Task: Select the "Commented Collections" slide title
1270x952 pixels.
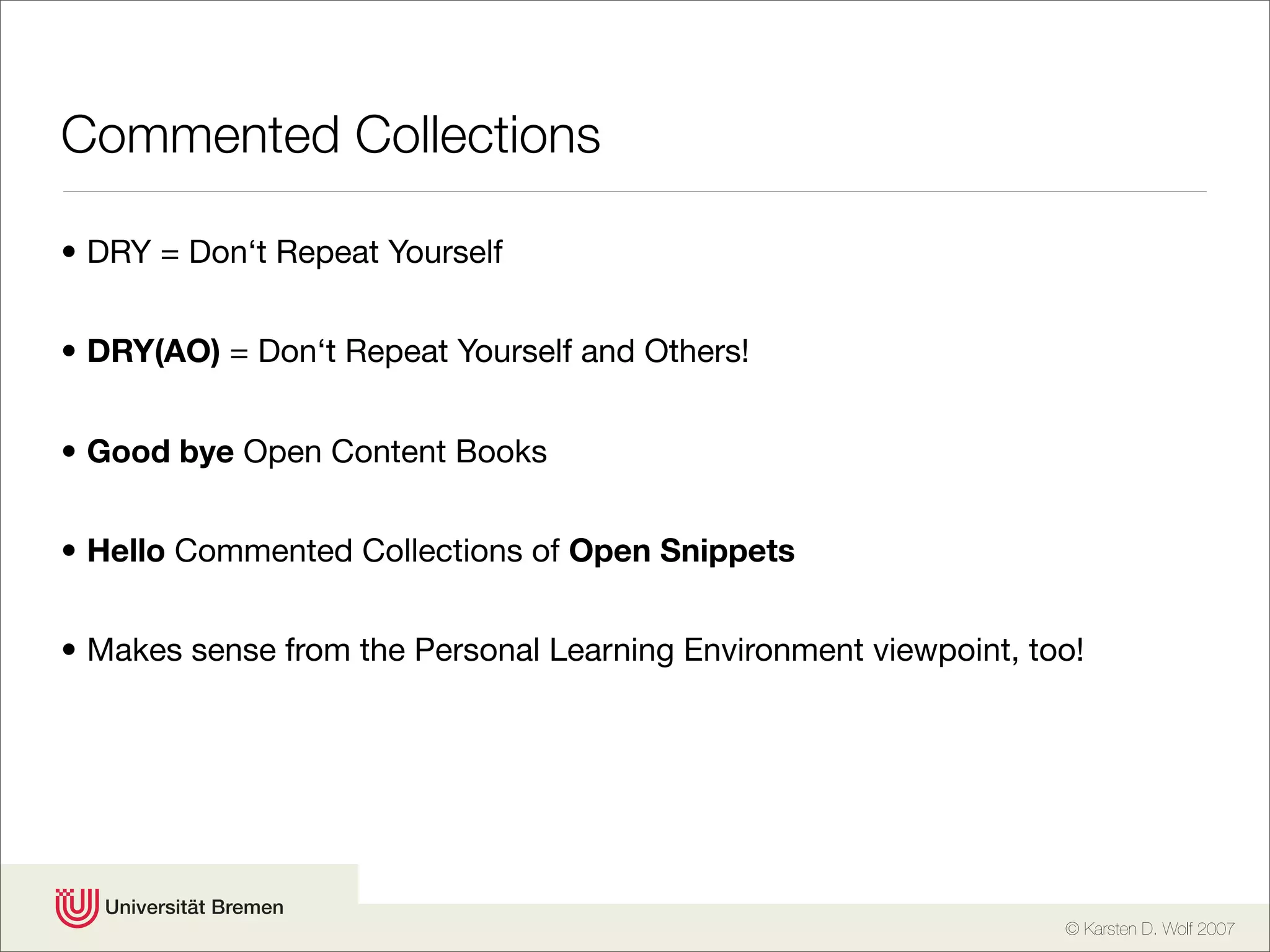Action: coord(331,135)
